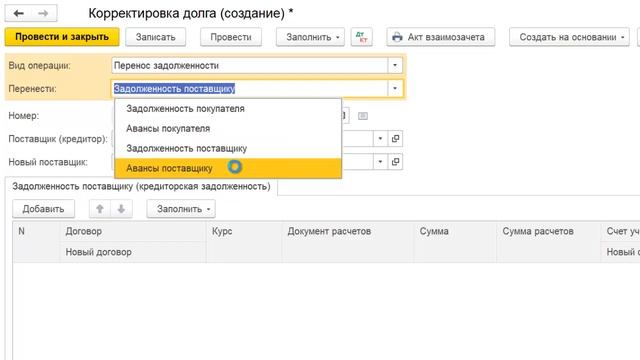Click the small icon beside the Номер row
640x360 pixels.
pos(362,116)
